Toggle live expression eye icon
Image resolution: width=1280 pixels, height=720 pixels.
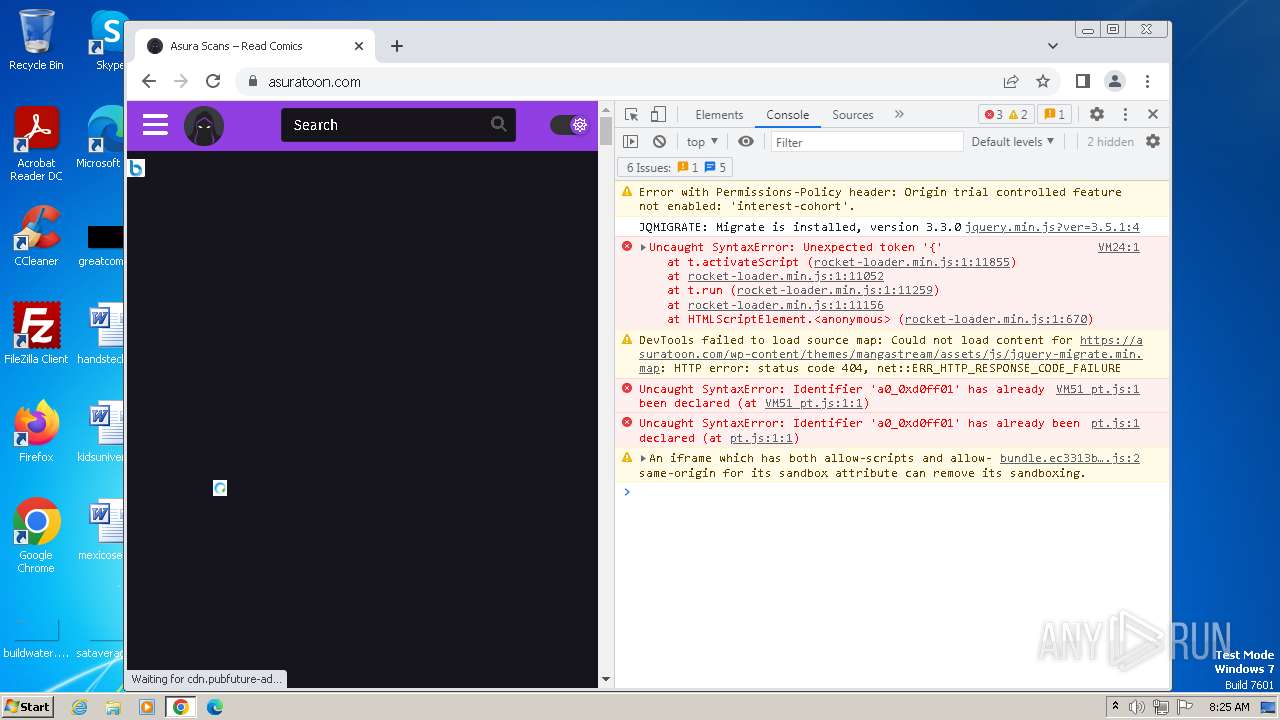coord(746,142)
